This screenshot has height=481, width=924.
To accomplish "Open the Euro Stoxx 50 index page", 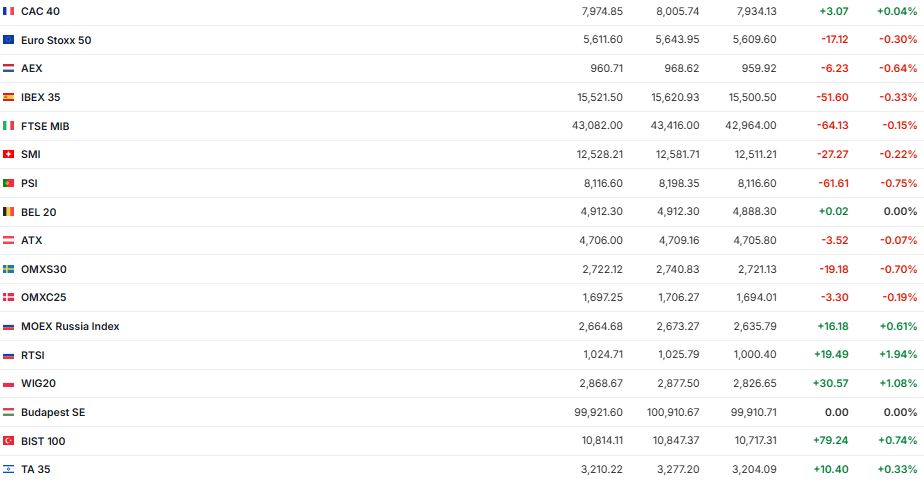I will (56, 40).
